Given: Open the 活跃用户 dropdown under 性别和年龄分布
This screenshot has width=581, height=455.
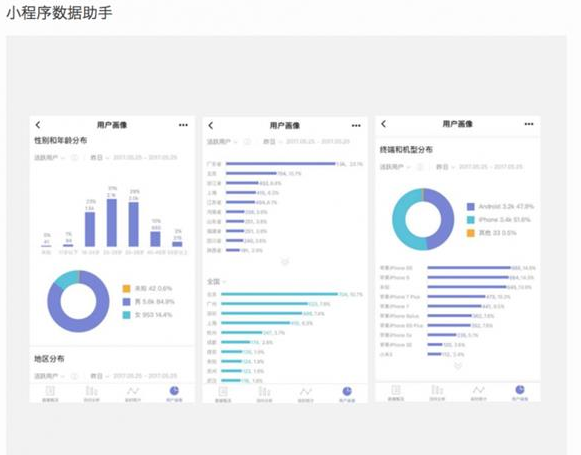Looking at the screenshot, I should (x=49, y=157).
